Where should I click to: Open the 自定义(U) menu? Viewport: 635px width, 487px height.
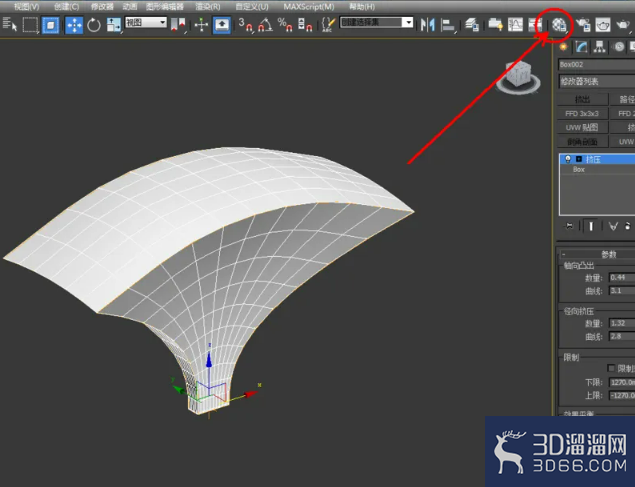click(252, 6)
